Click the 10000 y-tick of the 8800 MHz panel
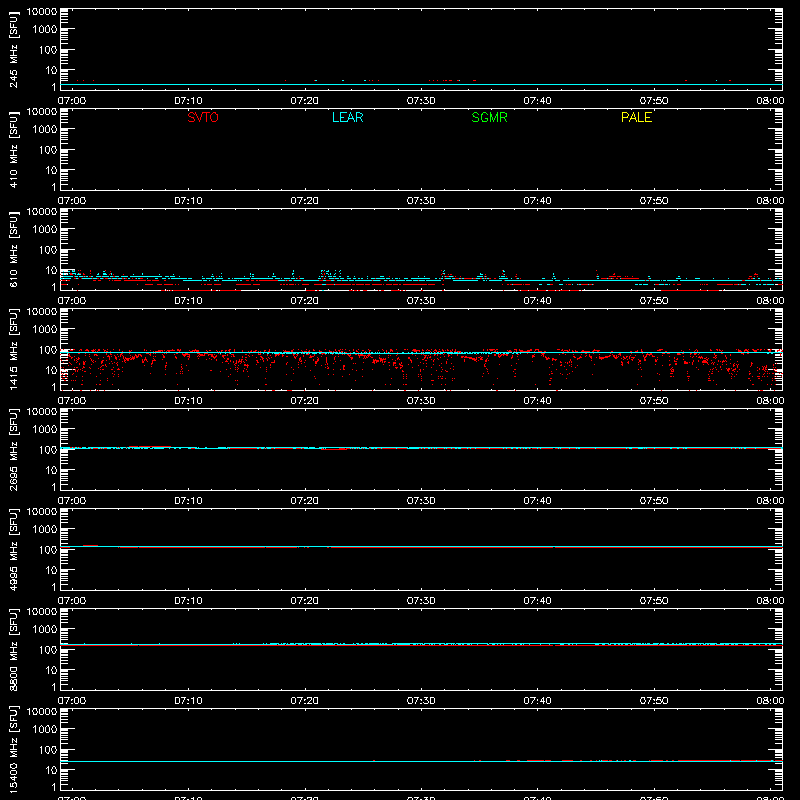 (x=42, y=612)
